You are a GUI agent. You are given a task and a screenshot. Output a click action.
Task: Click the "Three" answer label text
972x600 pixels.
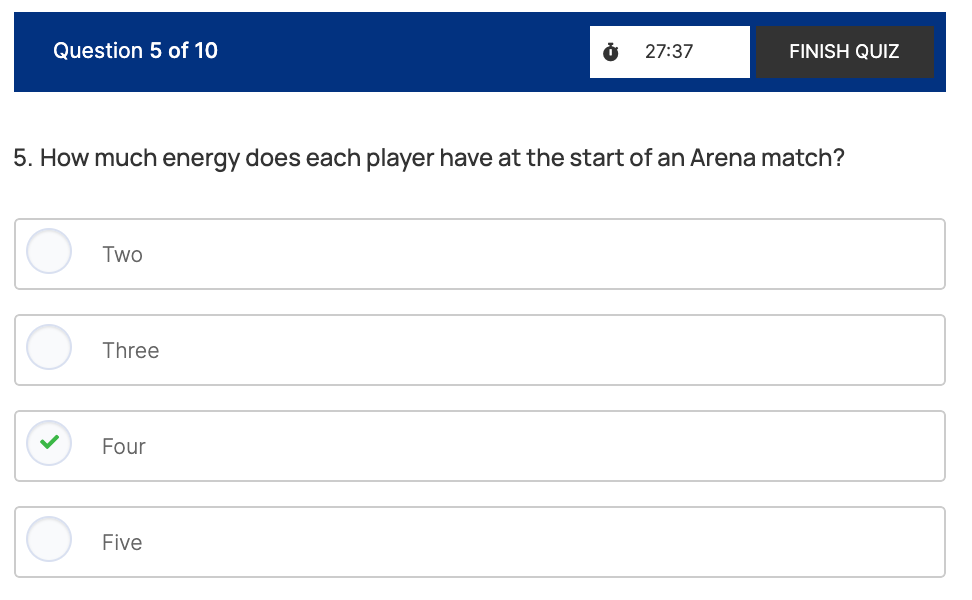tap(130, 351)
